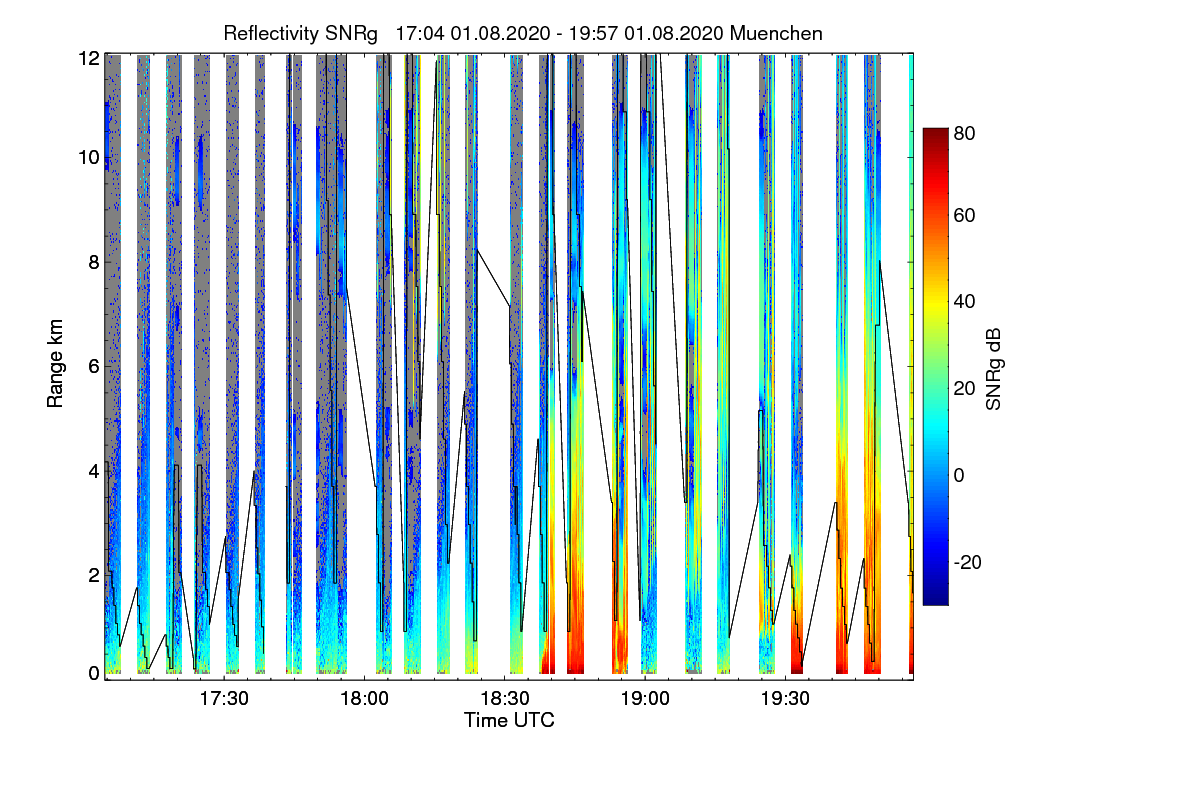Click the "Time UTC" x-axis label

pyautogui.click(x=509, y=720)
